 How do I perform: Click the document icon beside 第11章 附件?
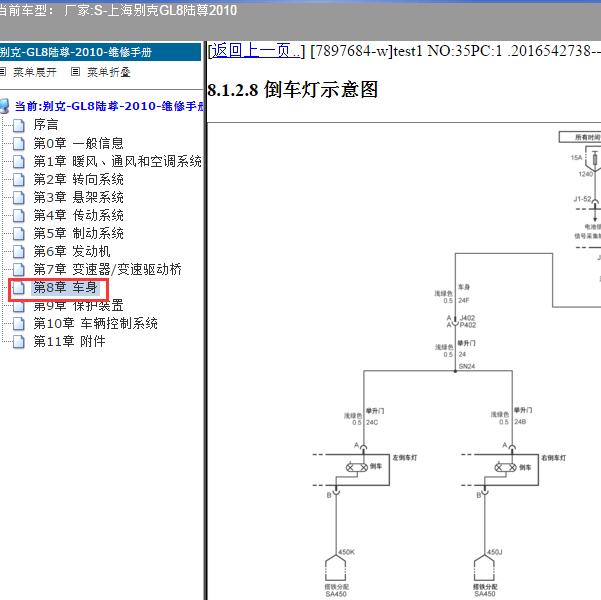(18, 342)
